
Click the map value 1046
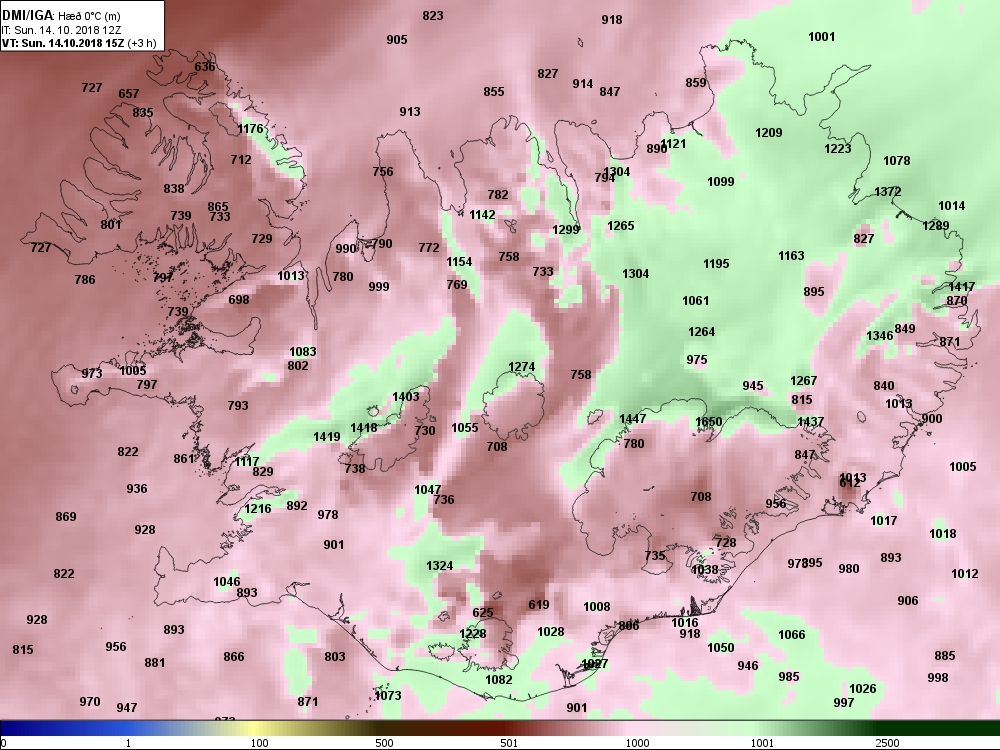pos(226,582)
